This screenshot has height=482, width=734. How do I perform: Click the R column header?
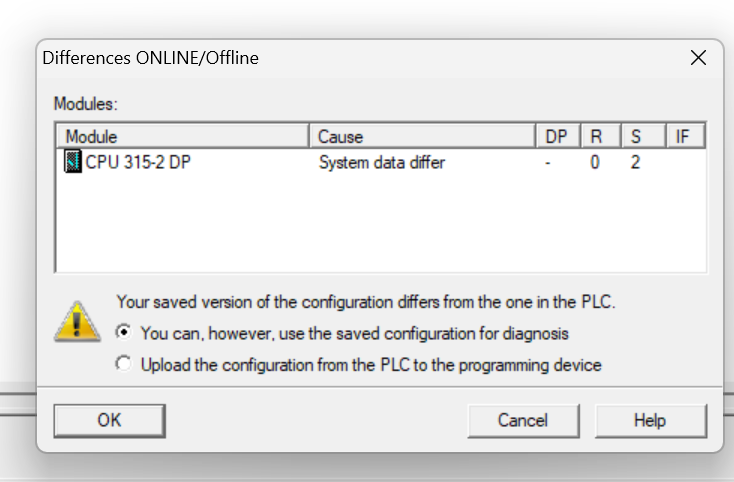click(x=601, y=136)
